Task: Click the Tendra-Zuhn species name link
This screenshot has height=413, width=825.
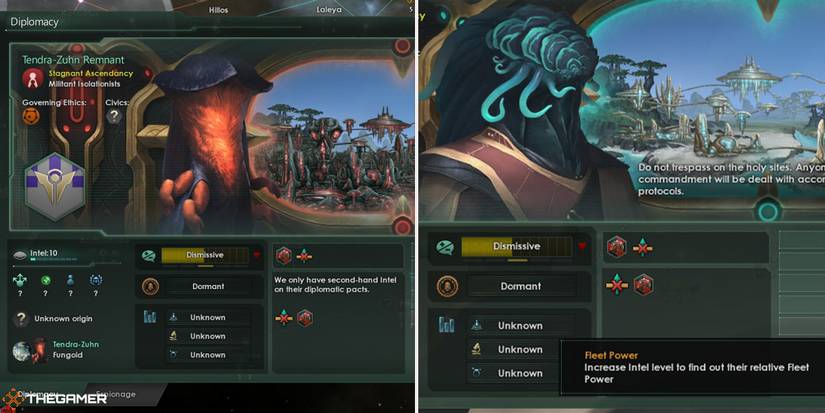Action: [x=76, y=344]
